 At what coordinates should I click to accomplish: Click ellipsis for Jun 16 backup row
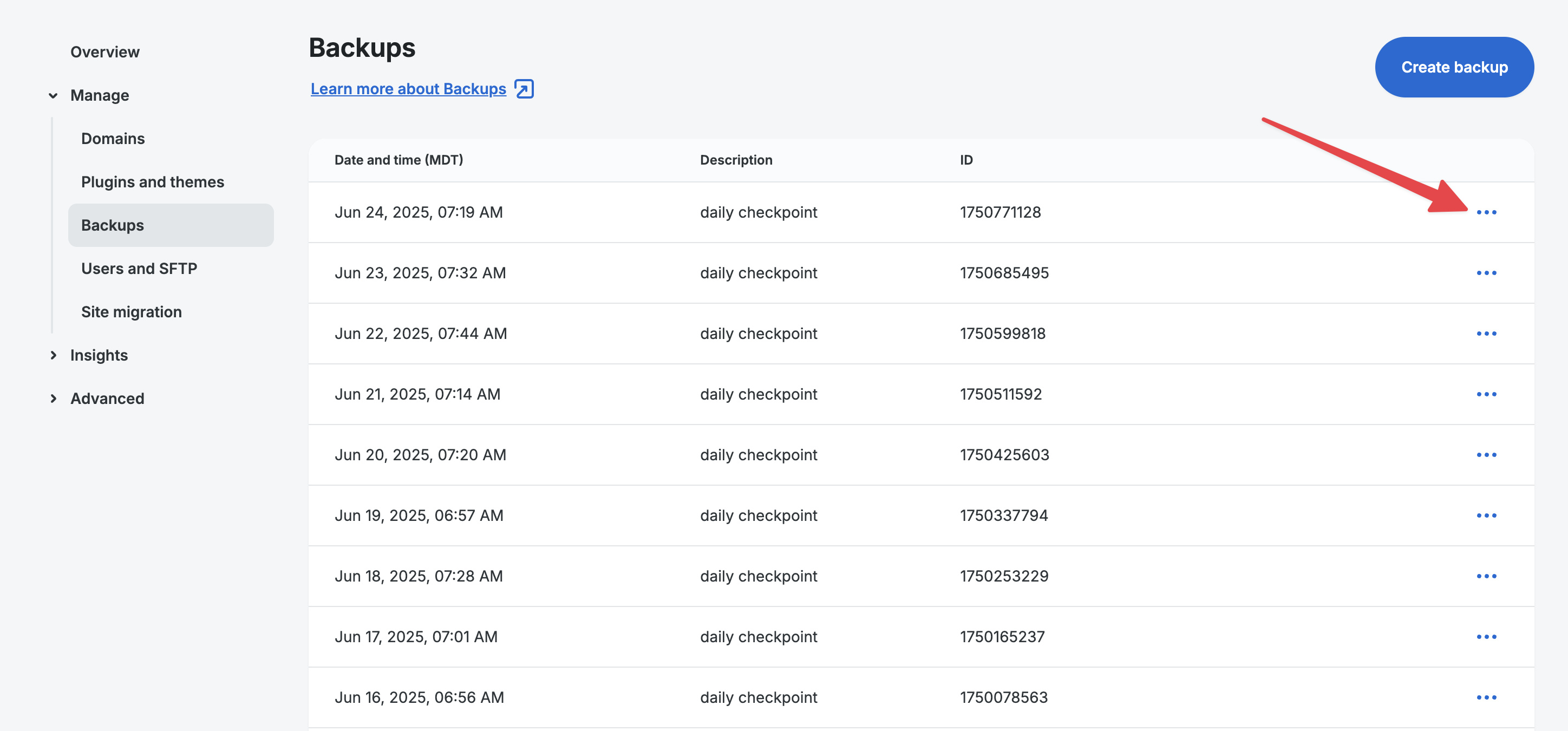pos(1486,697)
